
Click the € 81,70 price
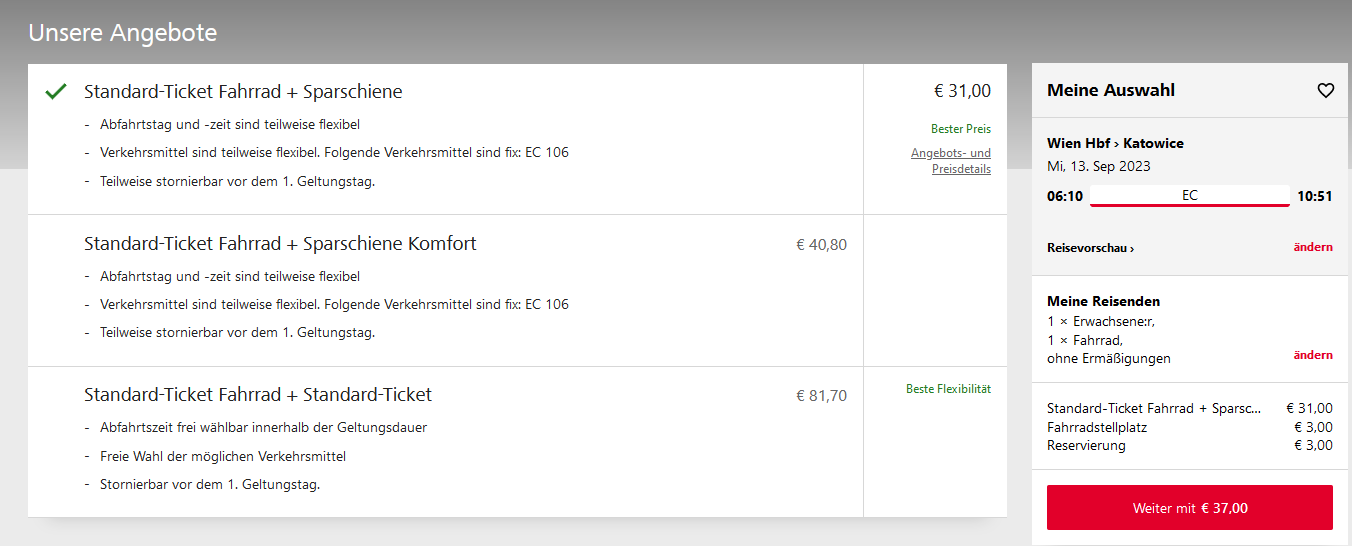pos(821,396)
